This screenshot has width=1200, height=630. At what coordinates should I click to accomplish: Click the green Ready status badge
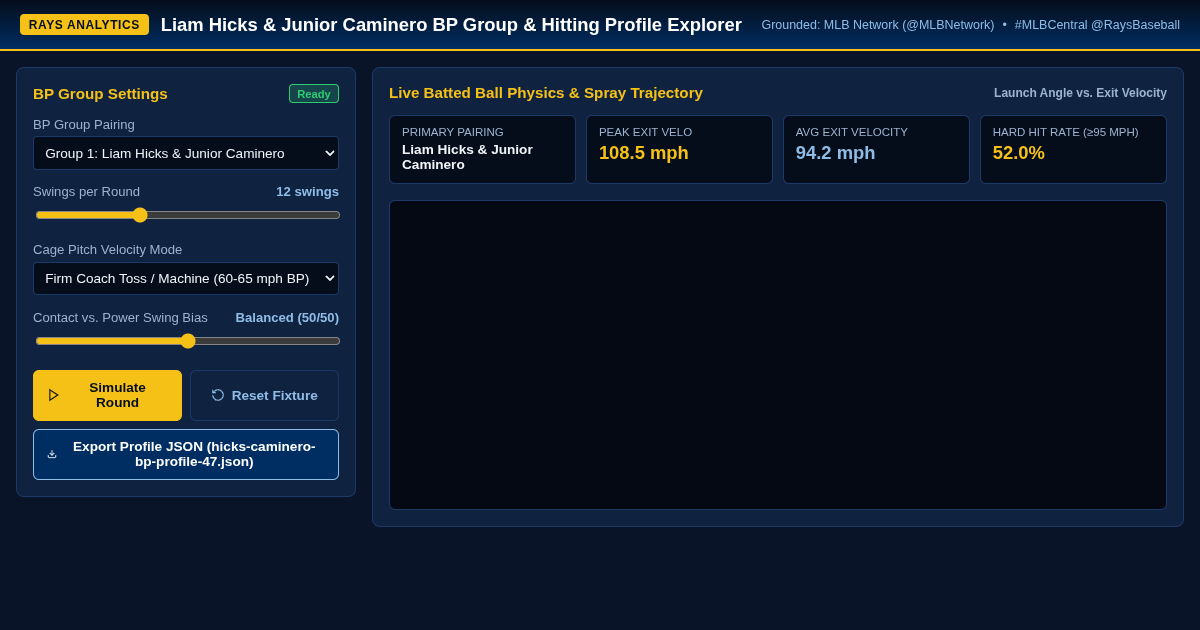pyautogui.click(x=314, y=94)
